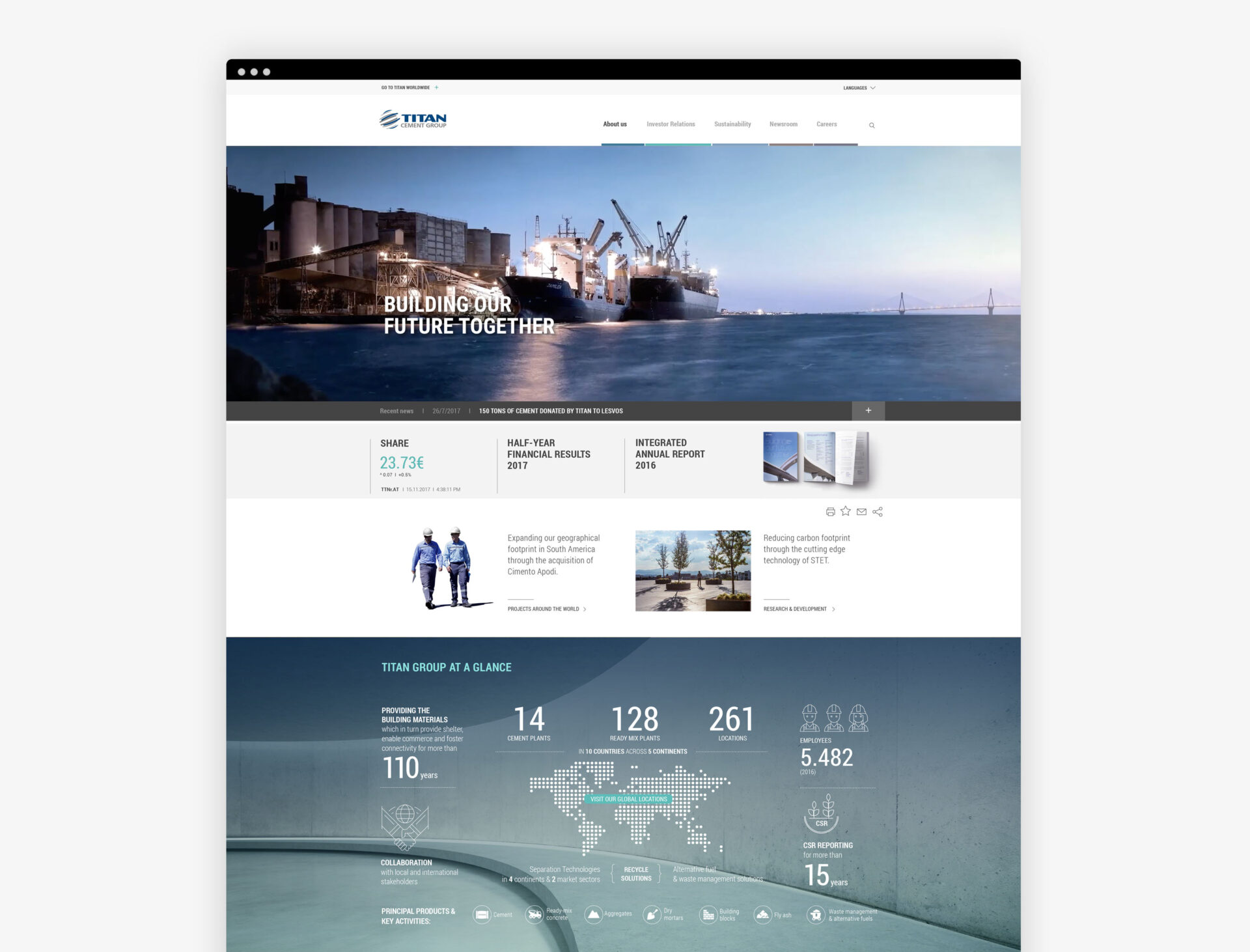Click the Separation Technologies text
1250x952 pixels.
pos(551,874)
